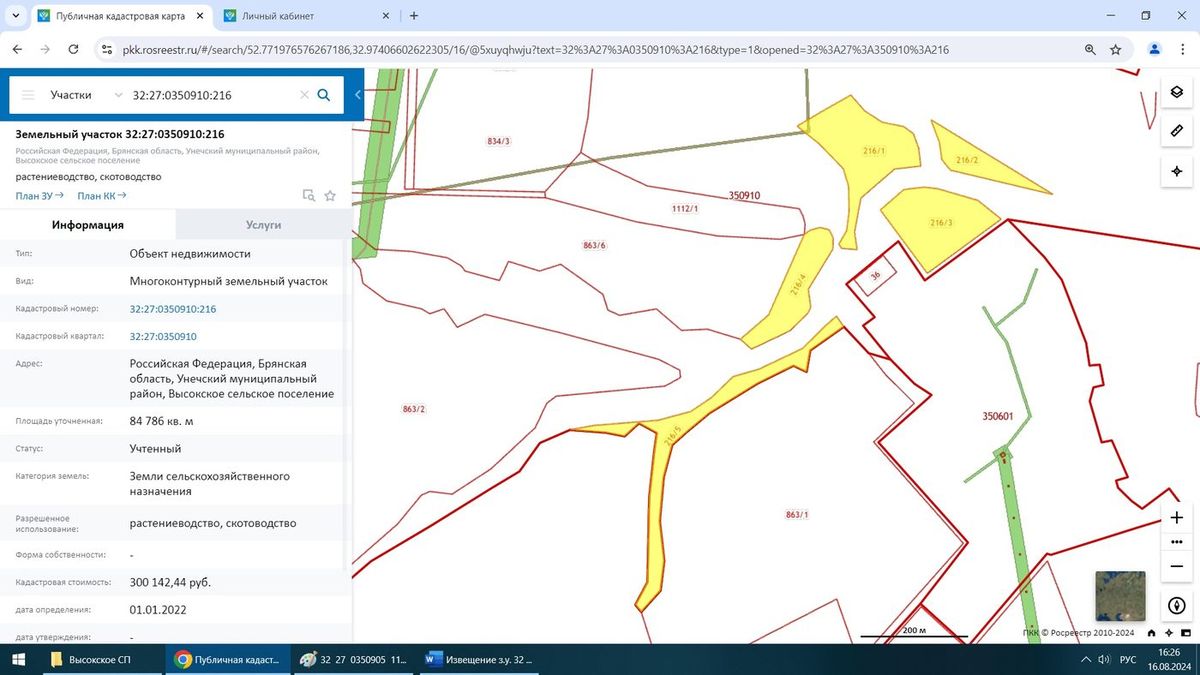The image size is (1200, 675).
Task: Click the home icon at the map's bottom
Action: [x=1152, y=633]
